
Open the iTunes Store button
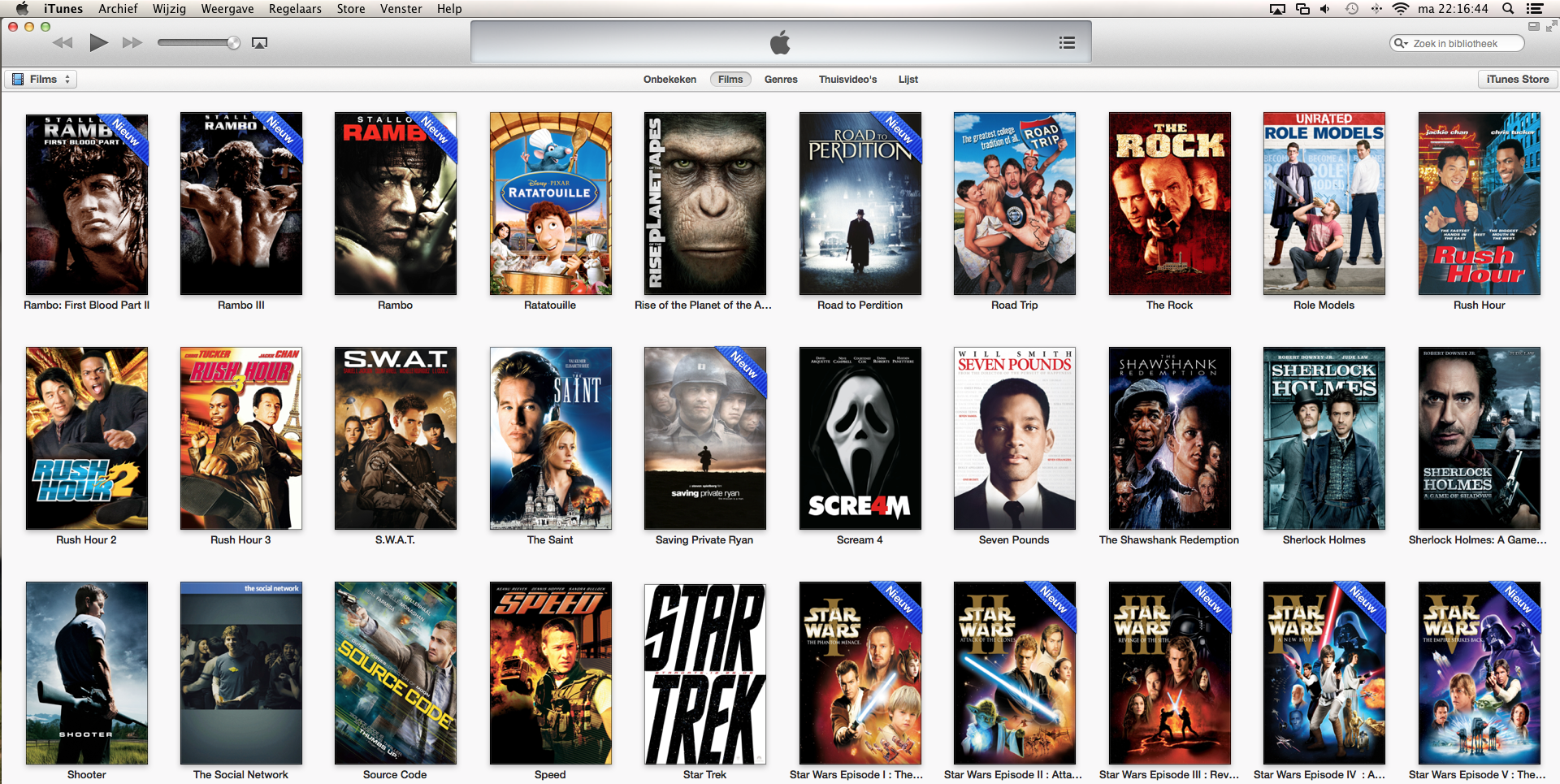tap(1517, 79)
